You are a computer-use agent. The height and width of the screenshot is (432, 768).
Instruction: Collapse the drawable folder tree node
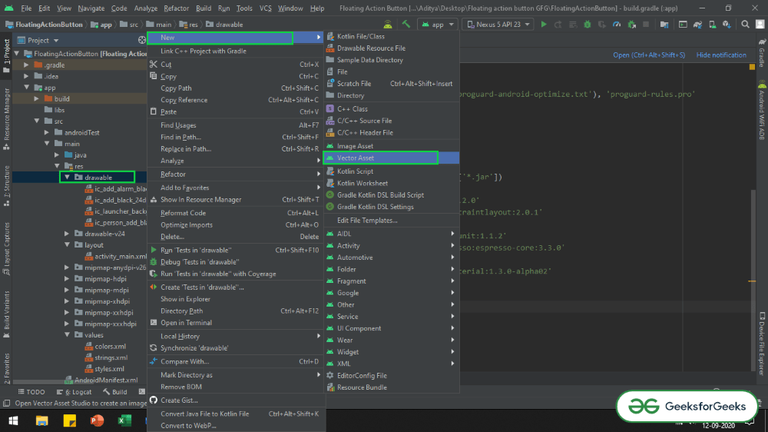67,177
